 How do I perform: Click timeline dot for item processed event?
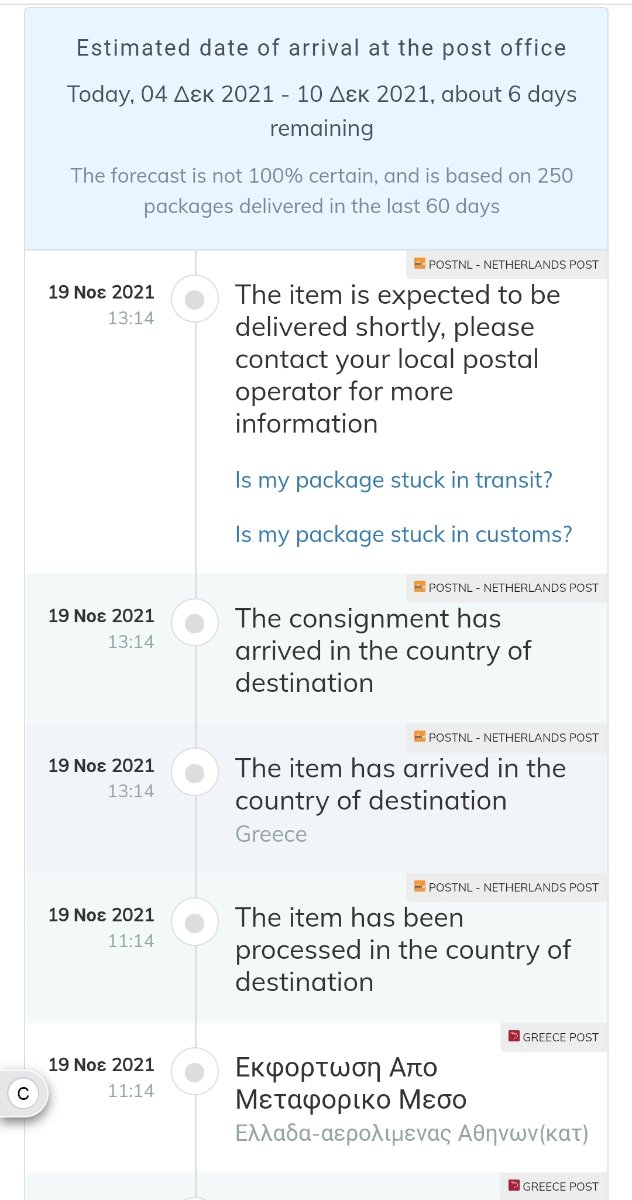[196, 921]
